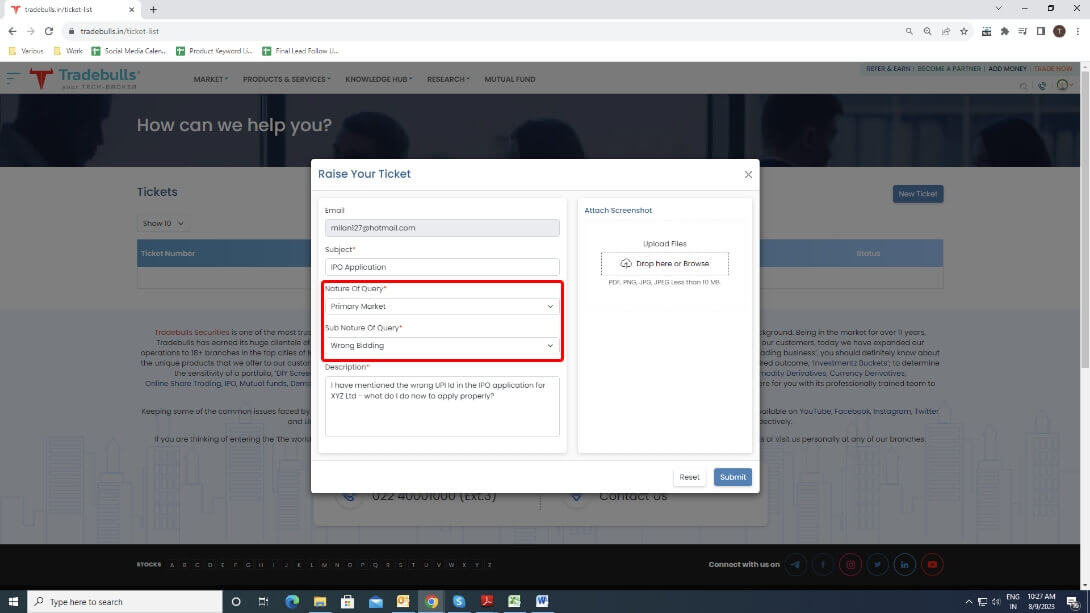1090x613 pixels.
Task: Open the hamburger side menu icon
Action: point(13,78)
